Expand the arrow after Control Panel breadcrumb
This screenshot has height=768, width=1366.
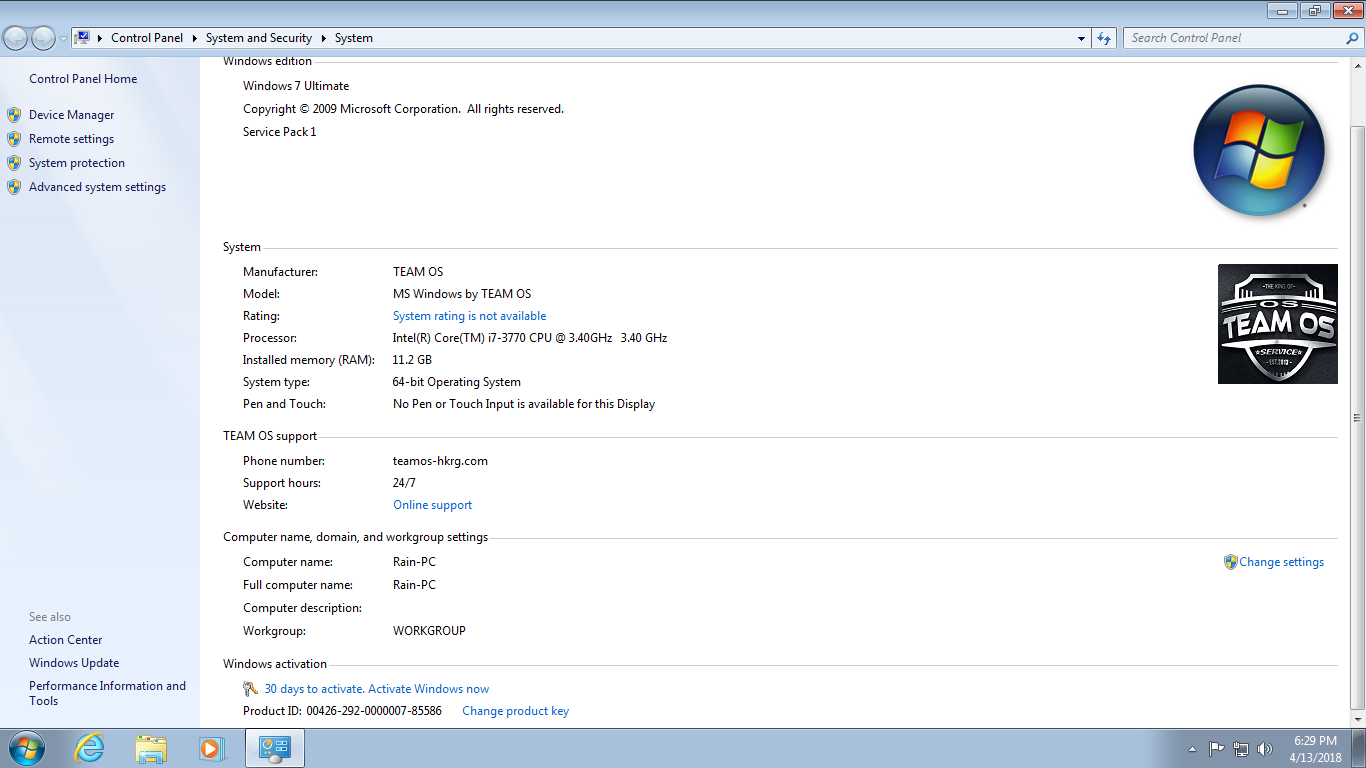pos(194,38)
